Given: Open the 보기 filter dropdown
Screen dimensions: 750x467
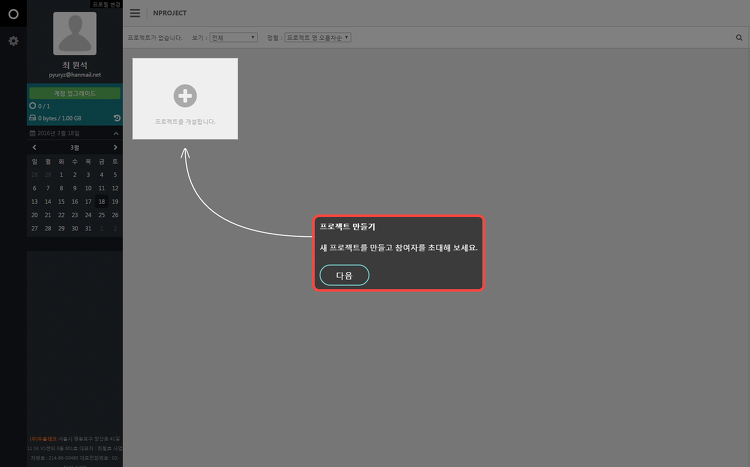Looking at the screenshot, I should [x=233, y=37].
